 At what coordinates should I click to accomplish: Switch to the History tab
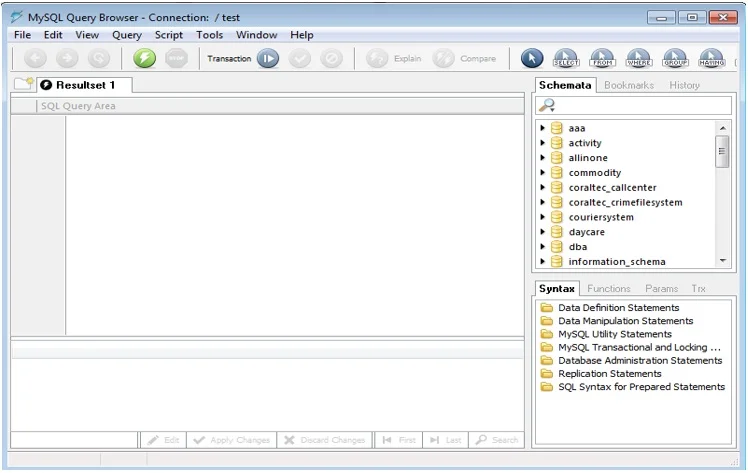684,85
